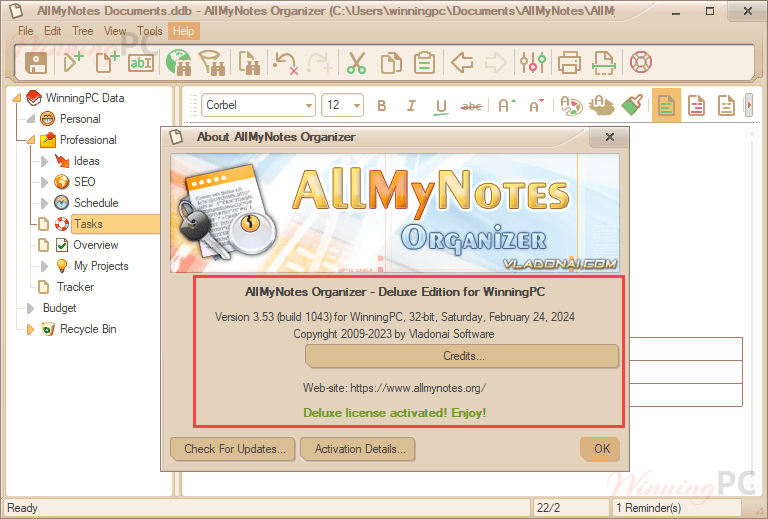Open Activation Details
Screen dimensions: 768x519
tap(358, 449)
